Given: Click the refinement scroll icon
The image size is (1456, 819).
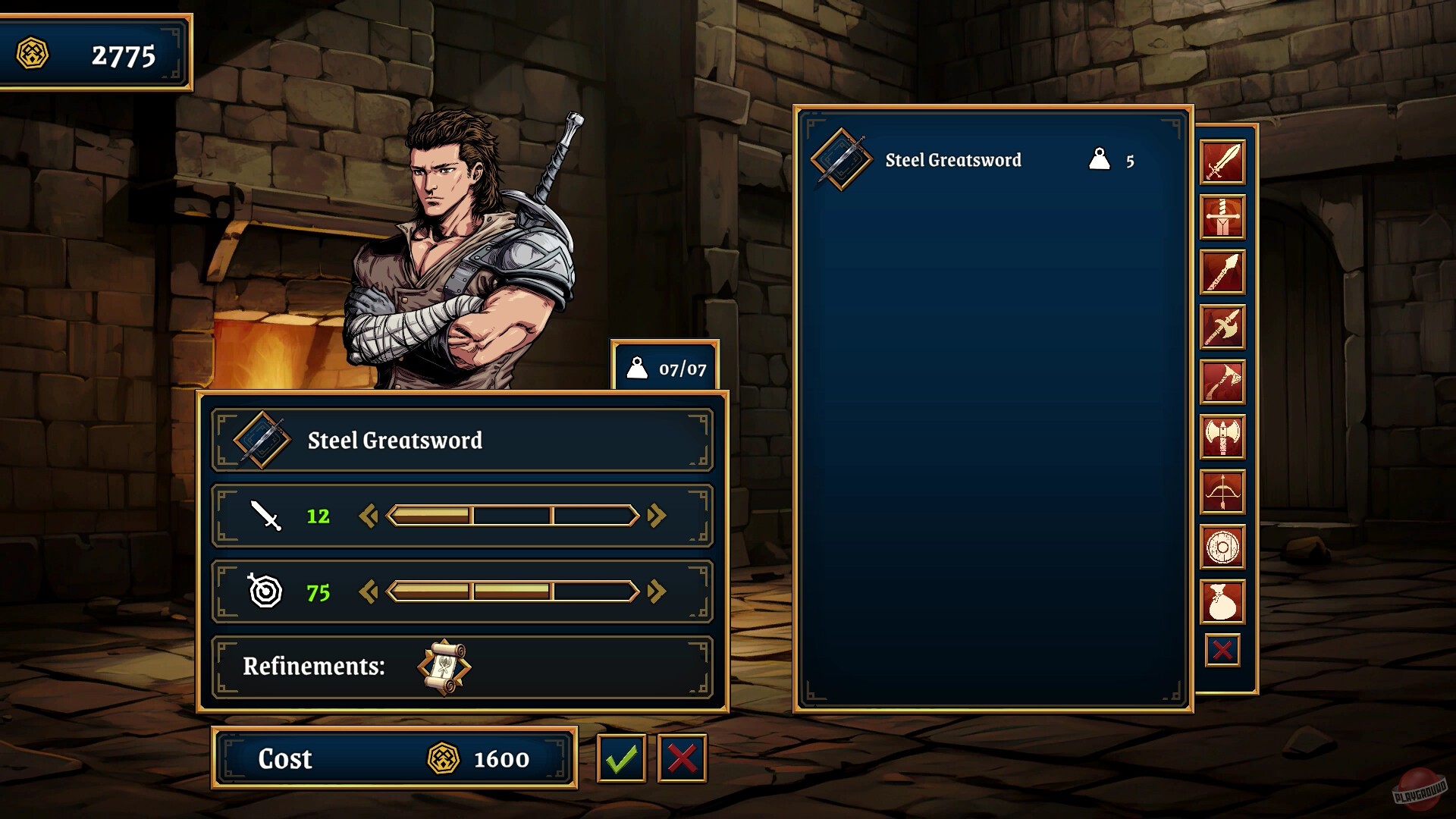Looking at the screenshot, I should click(x=444, y=667).
